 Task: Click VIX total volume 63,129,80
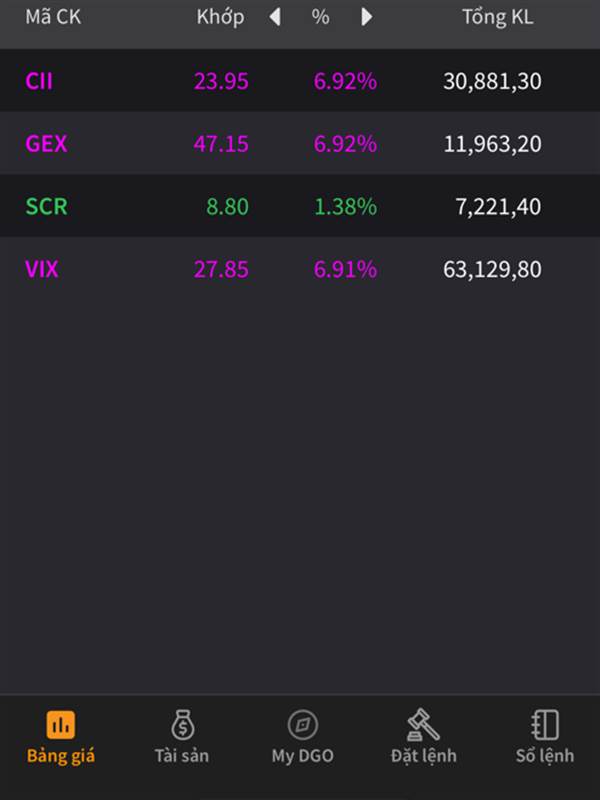[x=492, y=269]
